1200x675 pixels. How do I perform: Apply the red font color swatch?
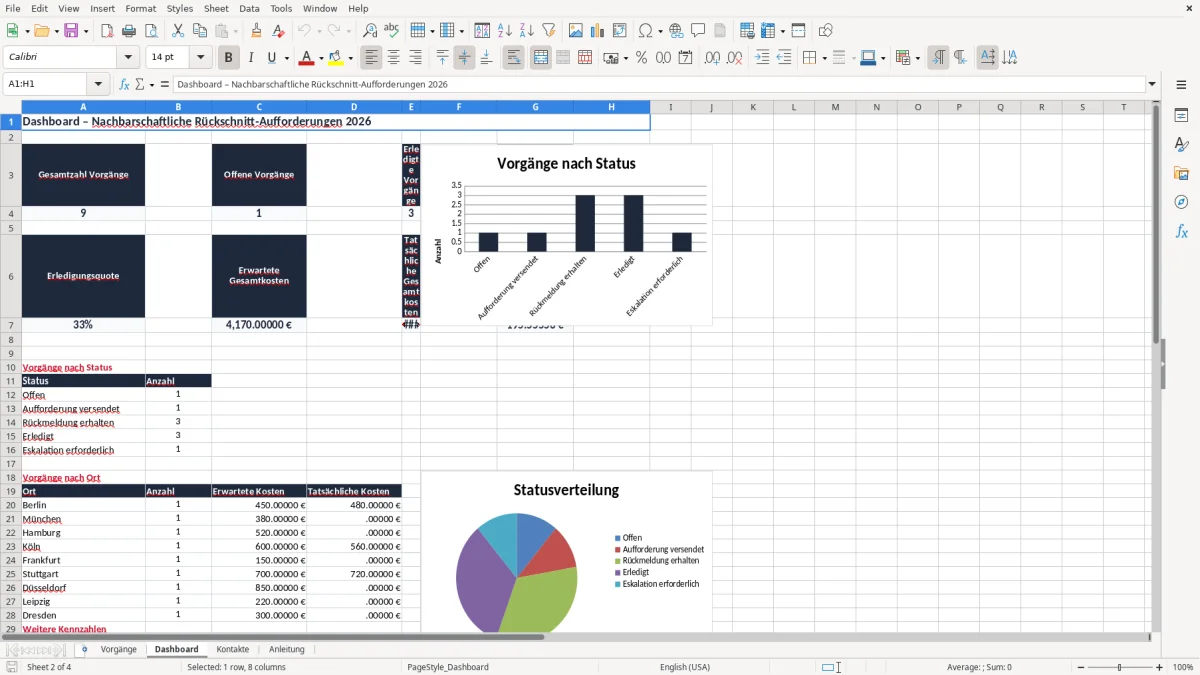click(307, 58)
